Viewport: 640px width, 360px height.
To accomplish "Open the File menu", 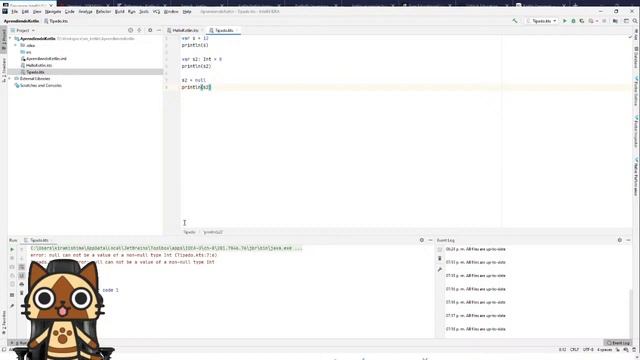I will (15, 12).
